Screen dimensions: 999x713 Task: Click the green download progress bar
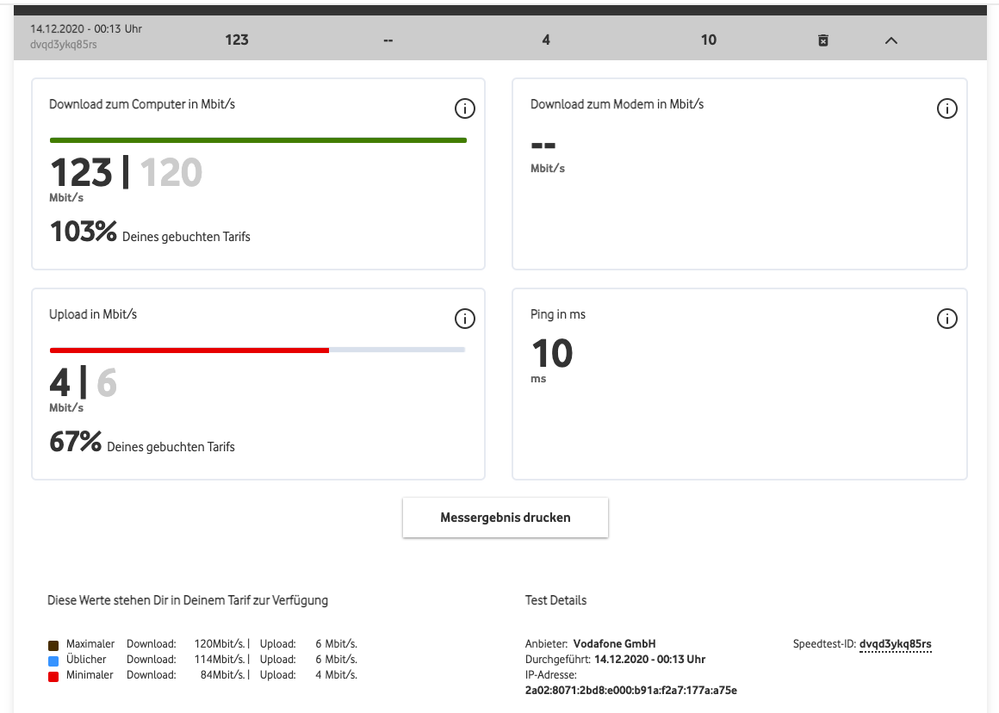tap(258, 140)
